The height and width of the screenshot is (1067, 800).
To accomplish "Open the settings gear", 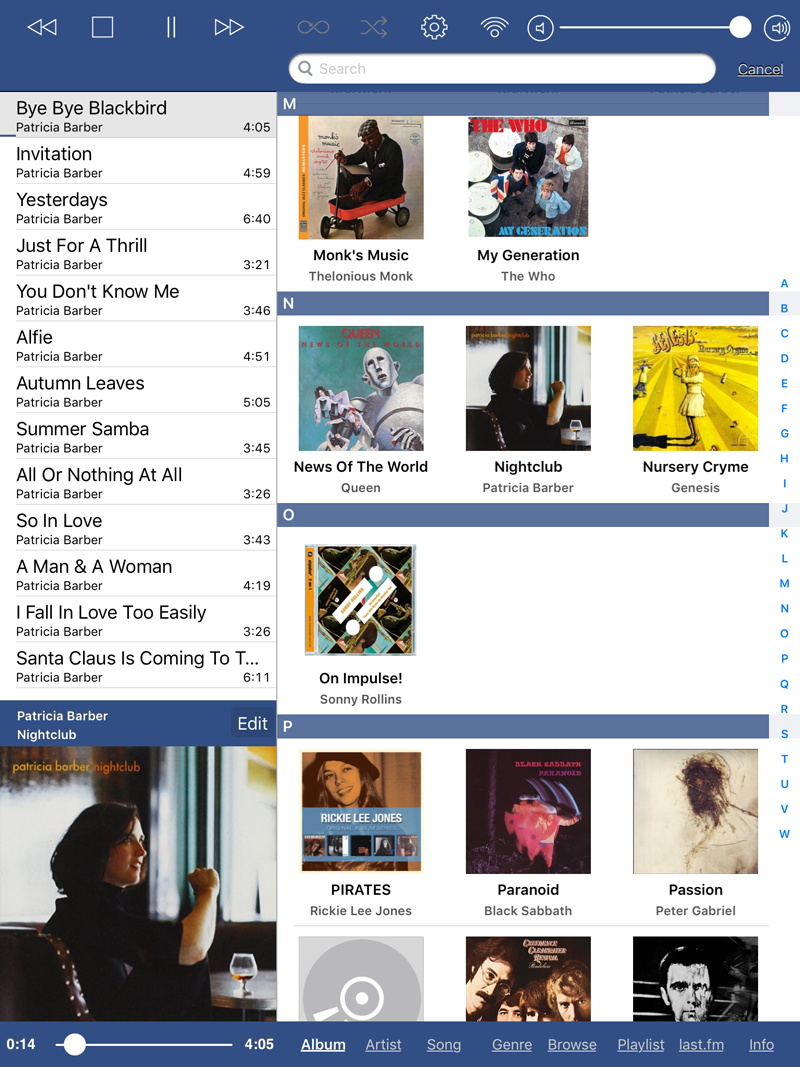I will pos(434,27).
